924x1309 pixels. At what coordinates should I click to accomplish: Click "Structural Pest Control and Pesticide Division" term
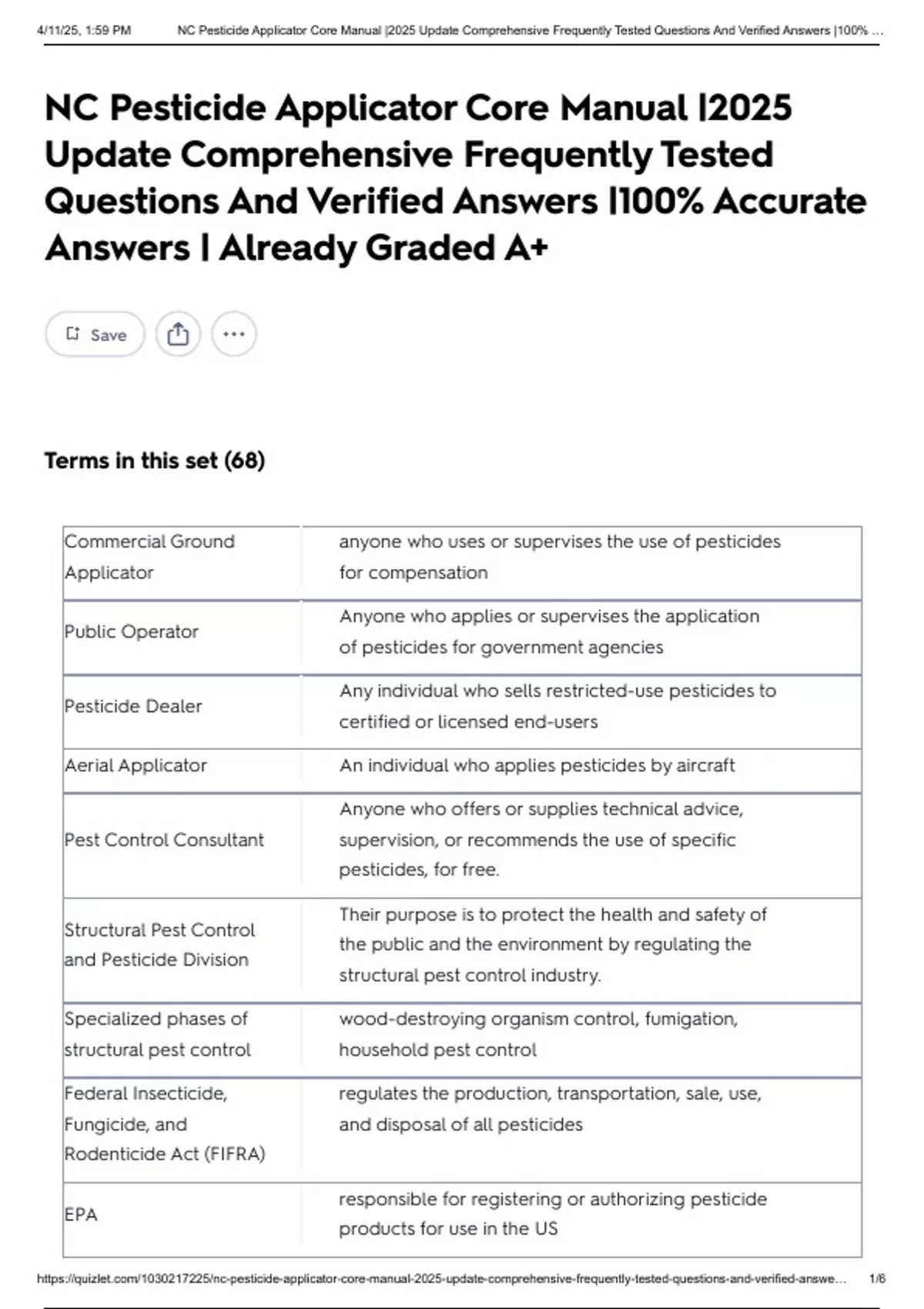[x=159, y=945]
